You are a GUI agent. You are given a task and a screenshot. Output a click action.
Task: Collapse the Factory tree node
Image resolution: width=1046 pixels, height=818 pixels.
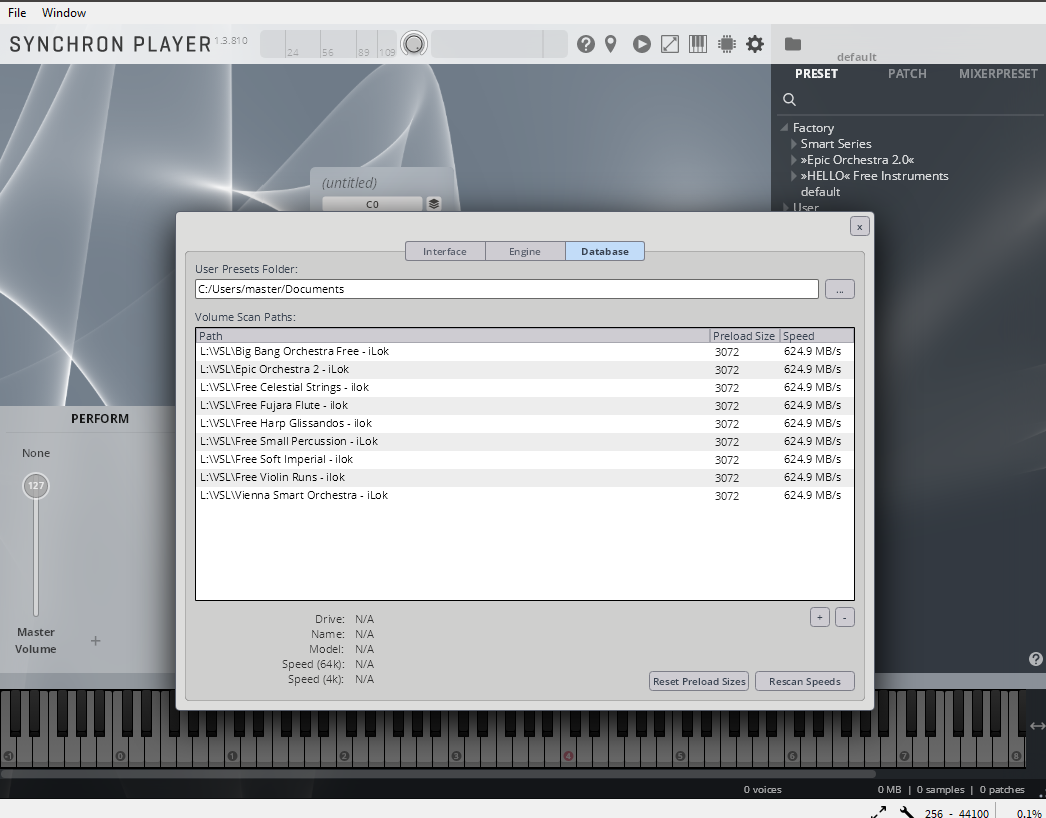click(784, 127)
